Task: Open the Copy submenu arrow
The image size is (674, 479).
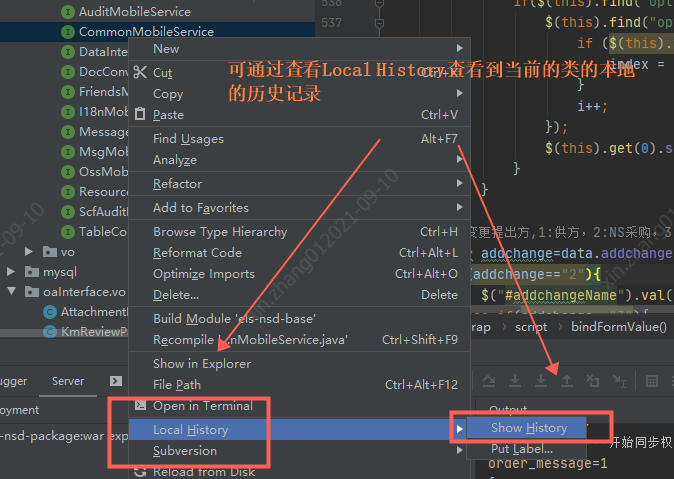Action: pos(460,93)
